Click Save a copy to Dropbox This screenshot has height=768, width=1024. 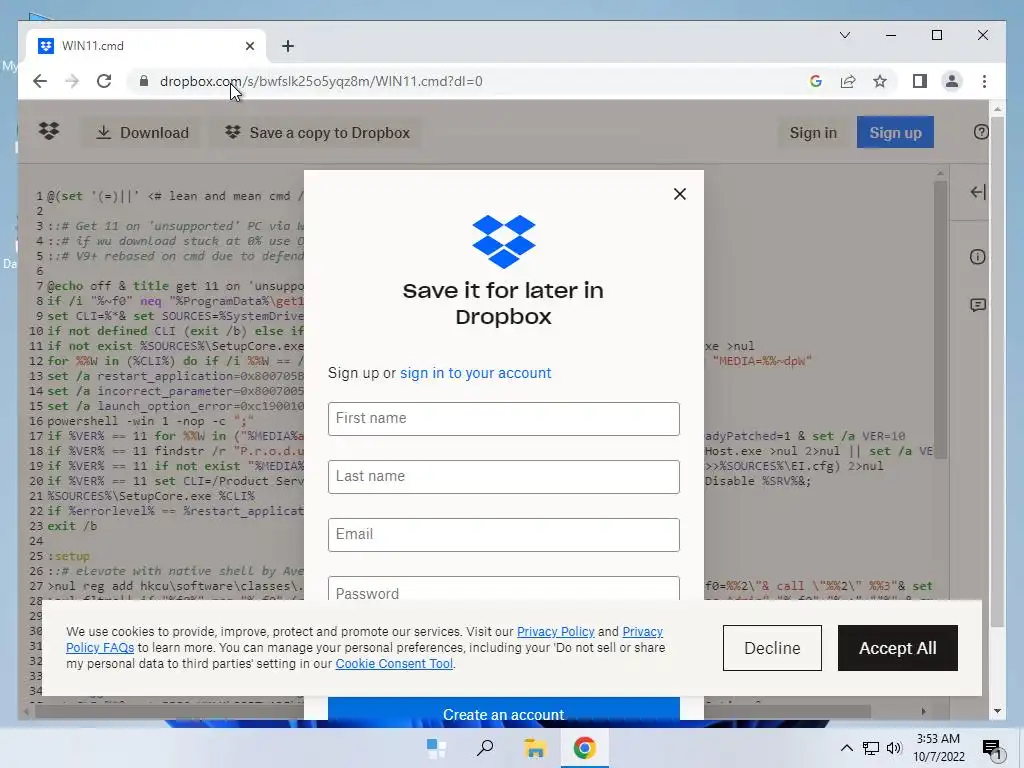[x=317, y=133]
